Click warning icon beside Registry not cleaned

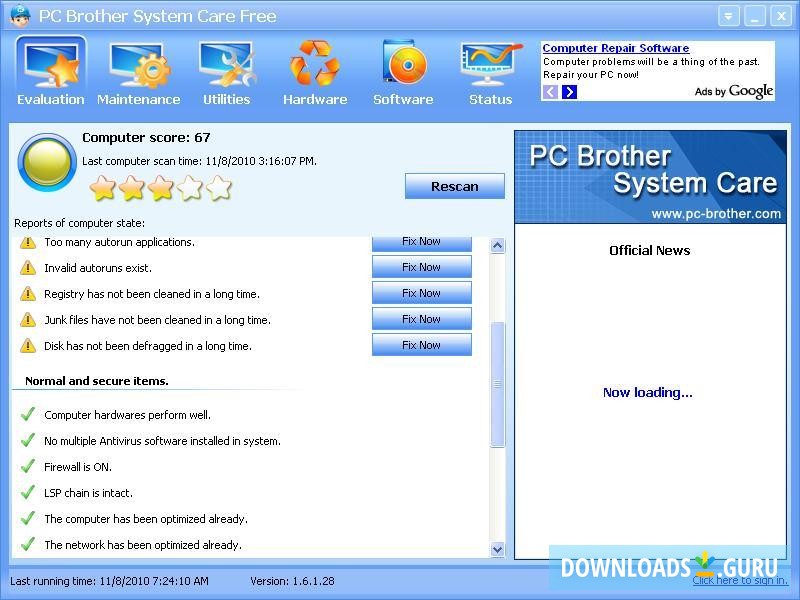tap(28, 294)
